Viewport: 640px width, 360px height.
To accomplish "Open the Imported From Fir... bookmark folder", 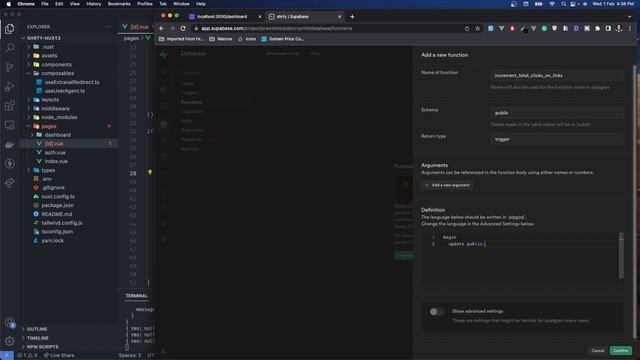I will click(181, 39).
